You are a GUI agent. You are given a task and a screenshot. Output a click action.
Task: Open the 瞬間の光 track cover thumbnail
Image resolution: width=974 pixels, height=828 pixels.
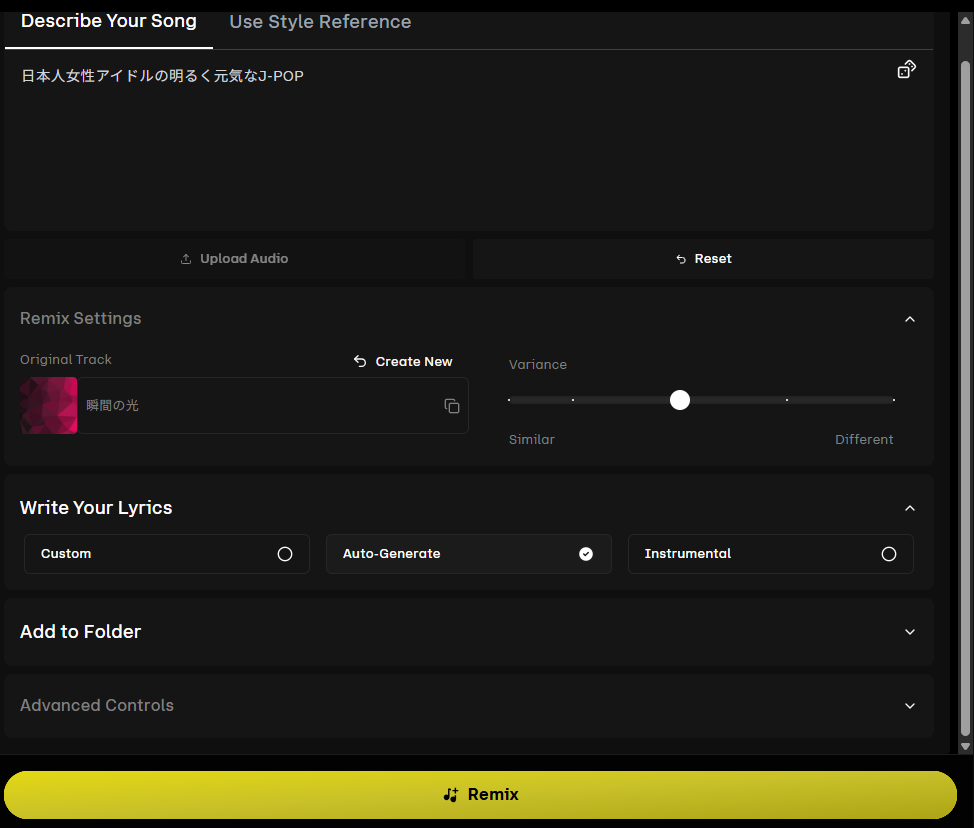coord(48,406)
